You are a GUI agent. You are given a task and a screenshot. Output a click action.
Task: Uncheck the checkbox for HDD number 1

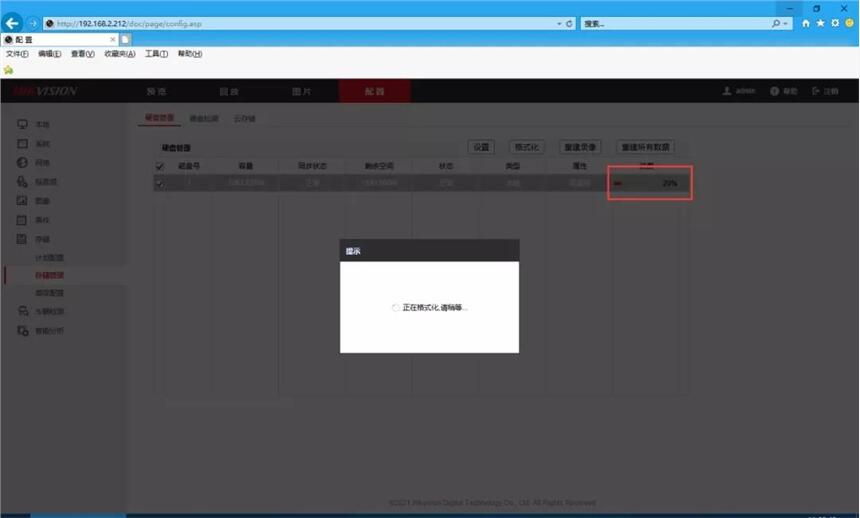pos(160,183)
